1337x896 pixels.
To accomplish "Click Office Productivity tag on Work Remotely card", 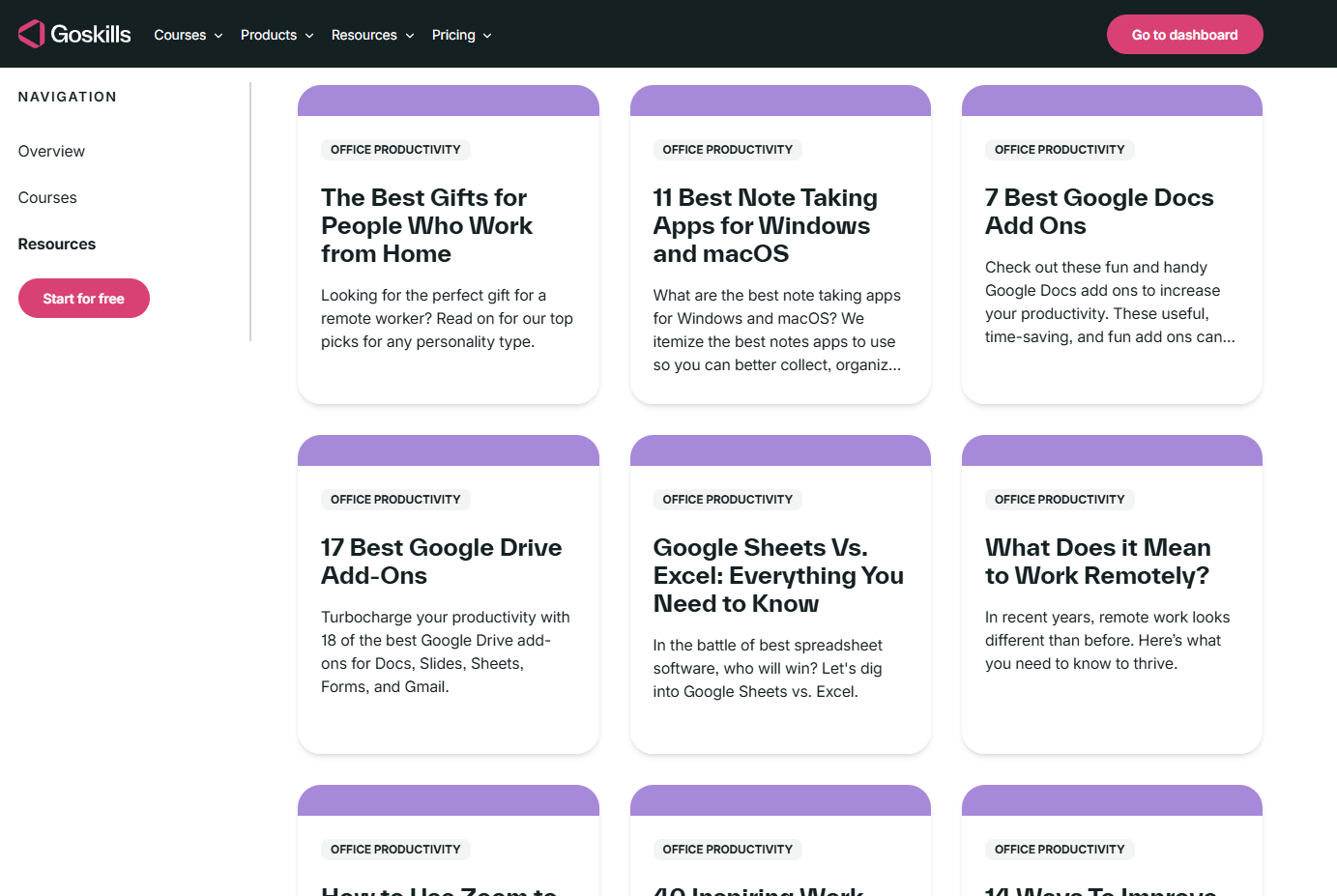I will click(1060, 500).
